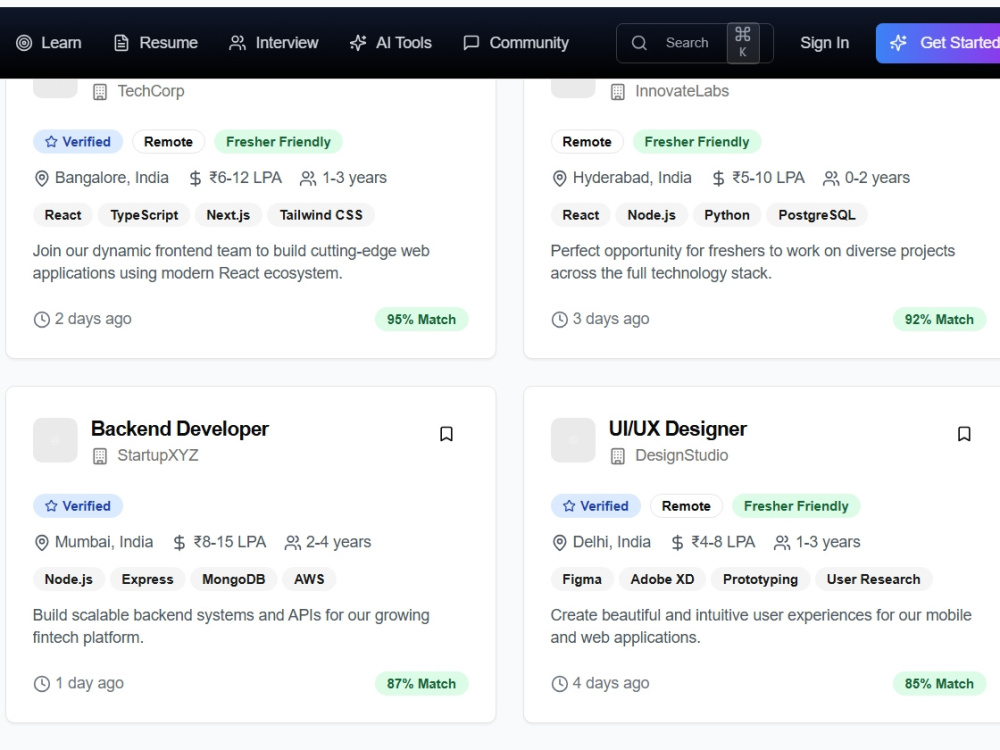Click the Verified badge on TechCorp card

tap(78, 142)
